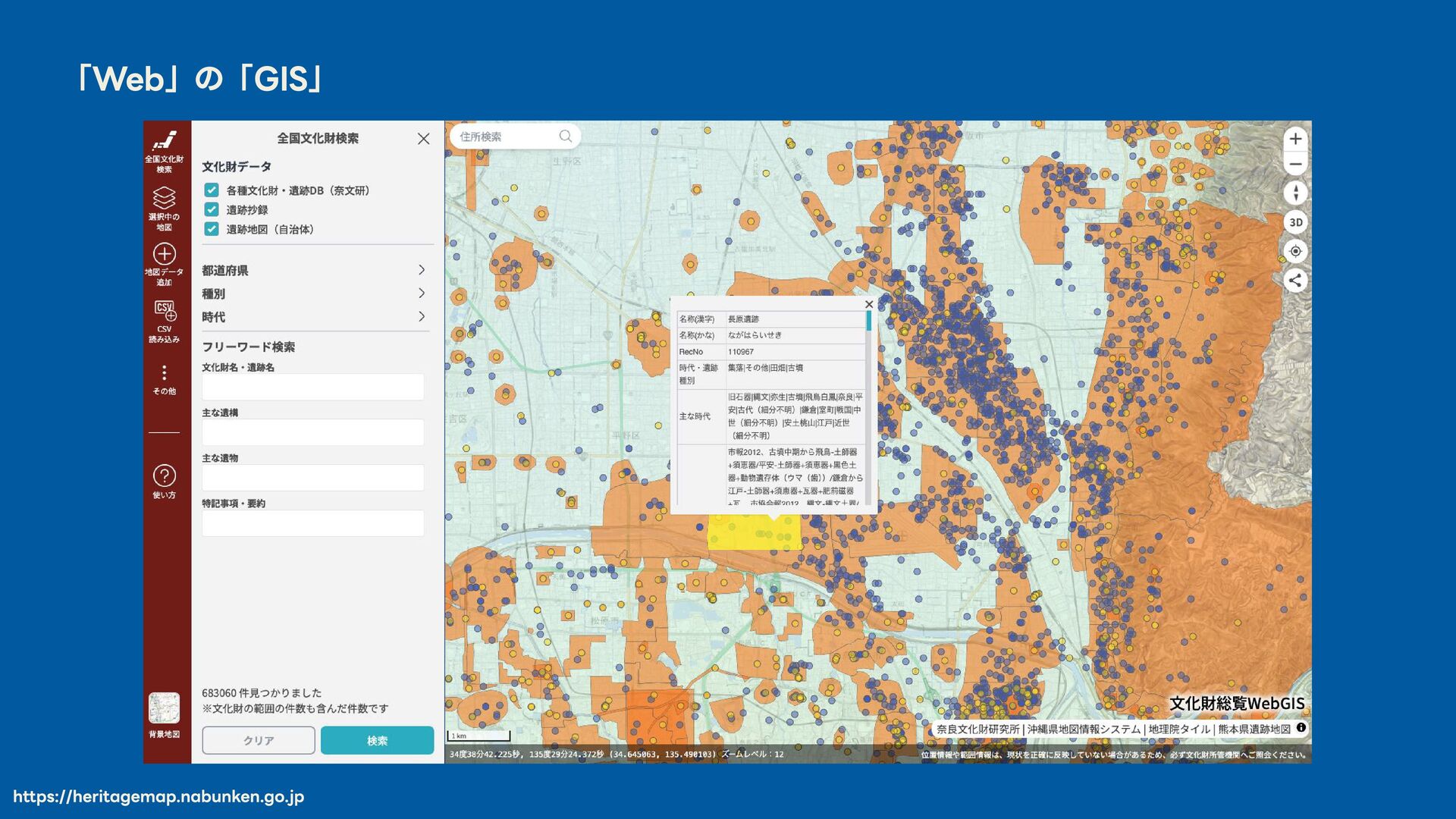1456x819 pixels.
Task: Zoom in with the plus button
Action: click(x=1295, y=139)
